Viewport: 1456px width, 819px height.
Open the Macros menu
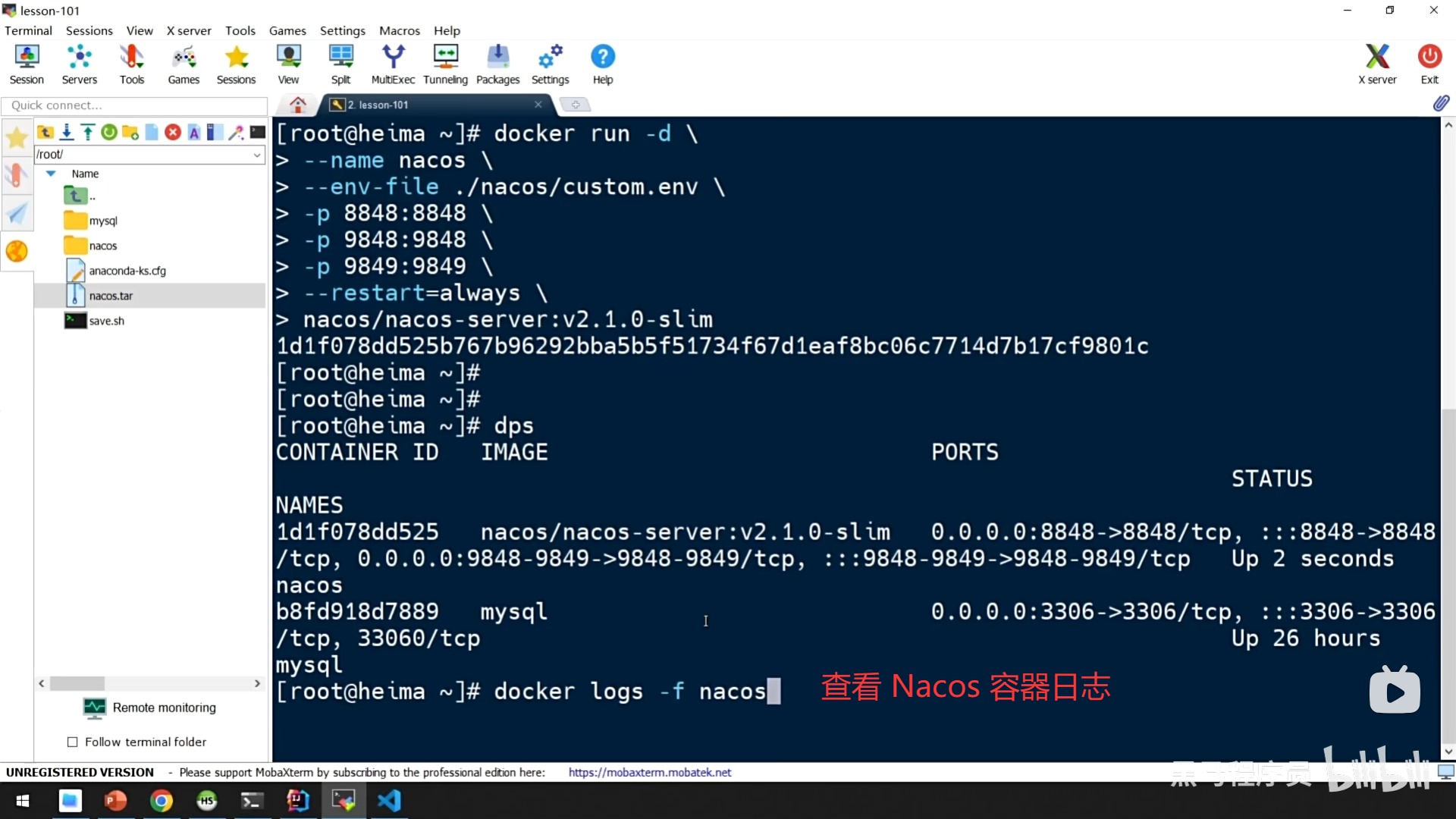click(x=399, y=30)
